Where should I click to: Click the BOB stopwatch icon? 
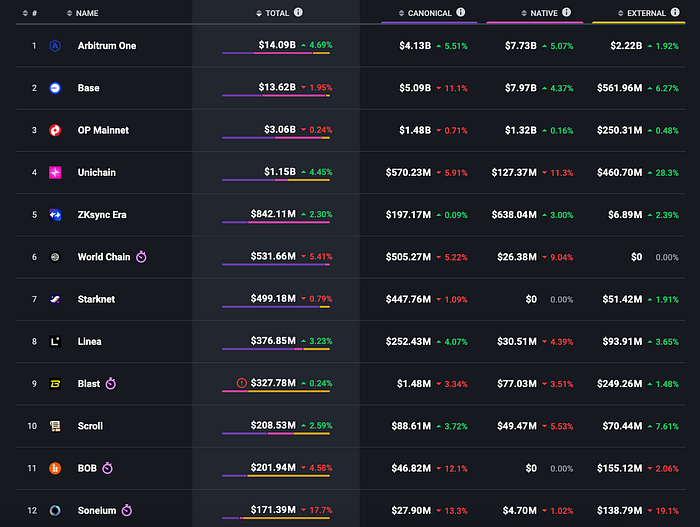[x=108, y=468]
